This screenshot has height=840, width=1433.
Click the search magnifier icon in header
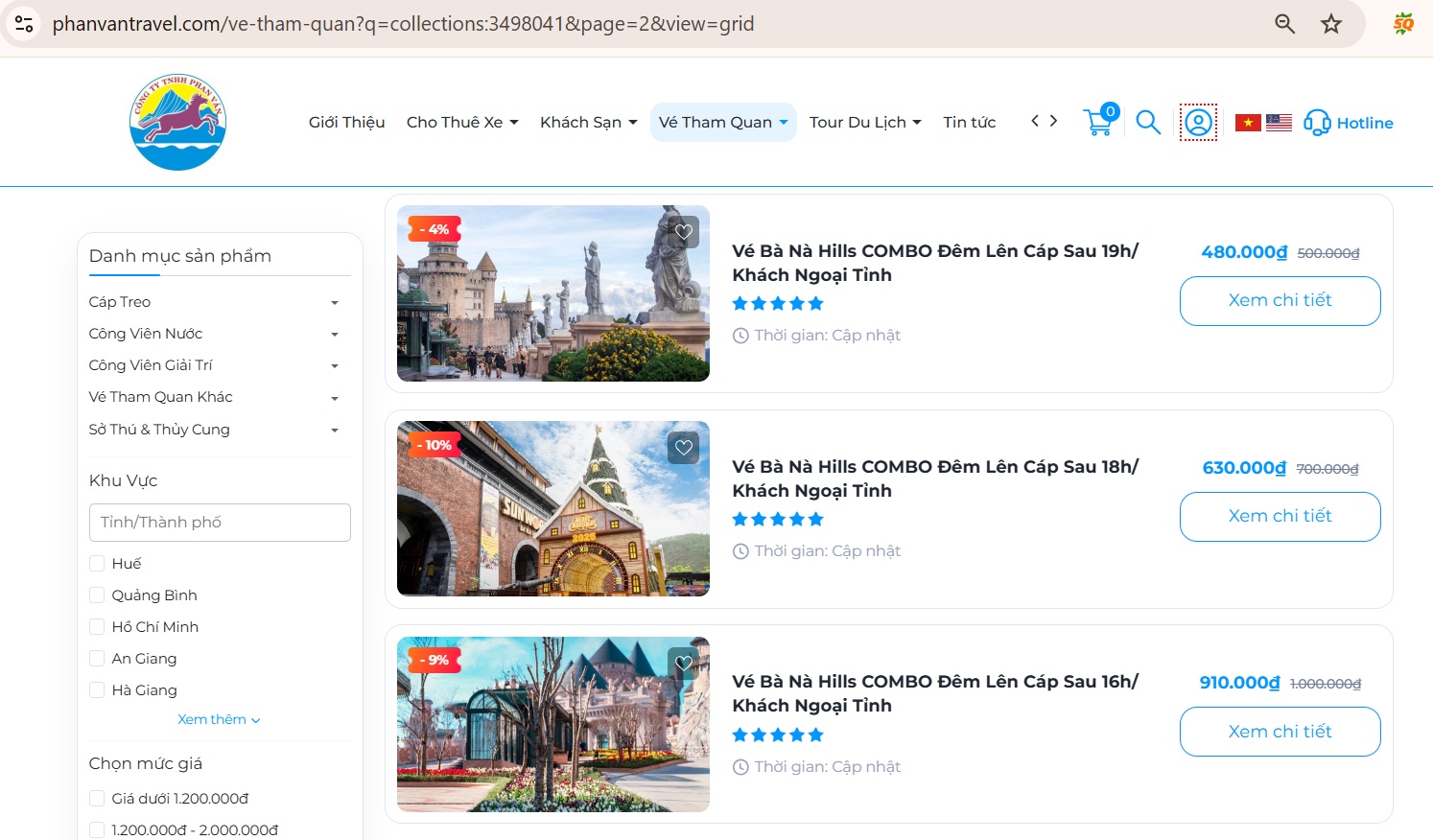point(1148,123)
